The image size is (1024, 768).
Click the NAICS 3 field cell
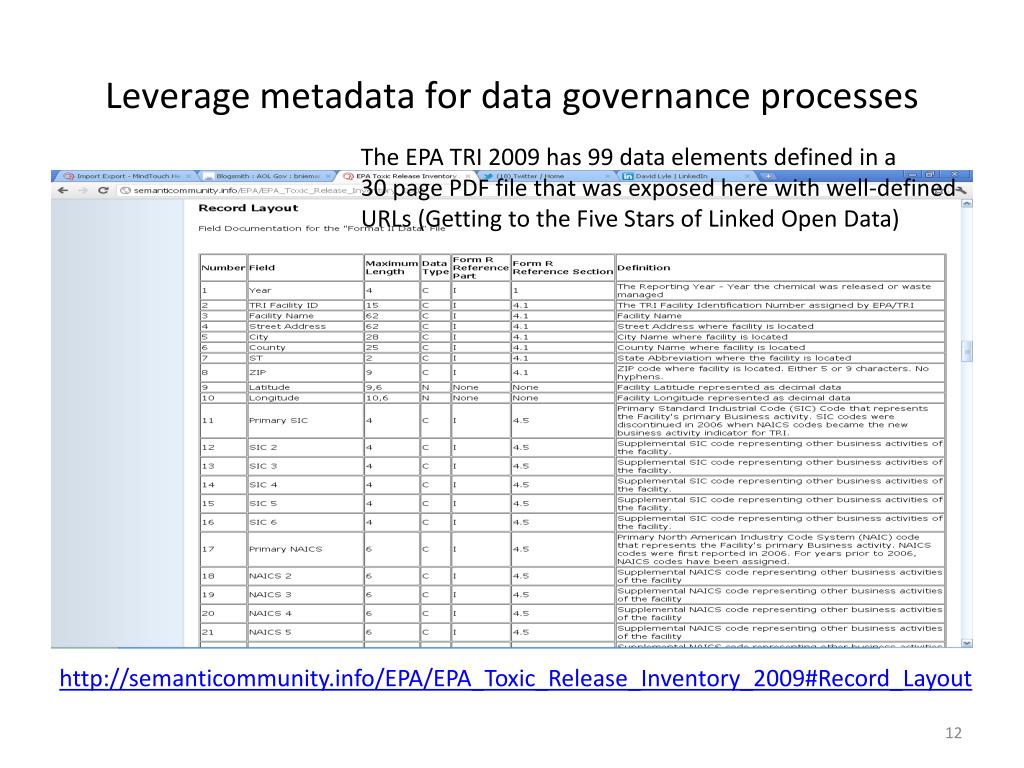click(305, 595)
